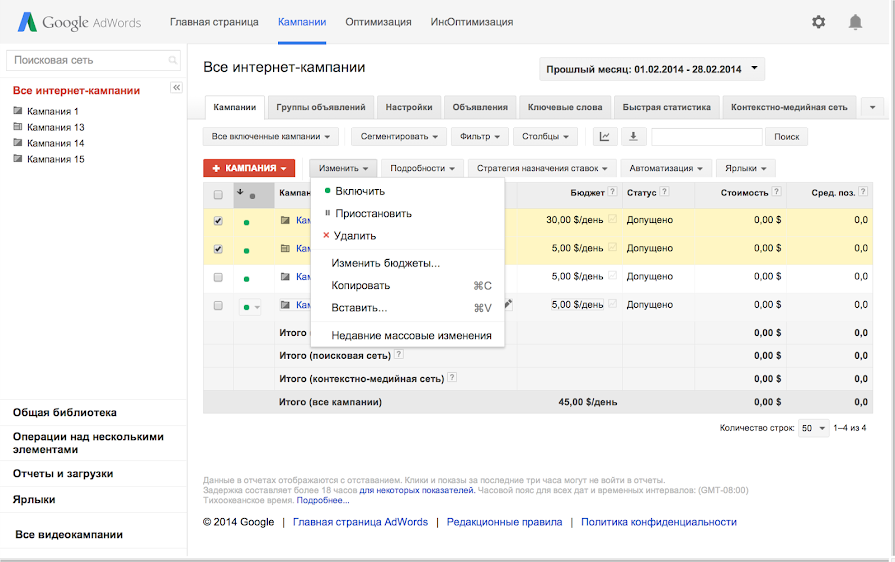Click the Google AdWords logo
Screen dimensions: 895x562
click(x=80, y=22)
